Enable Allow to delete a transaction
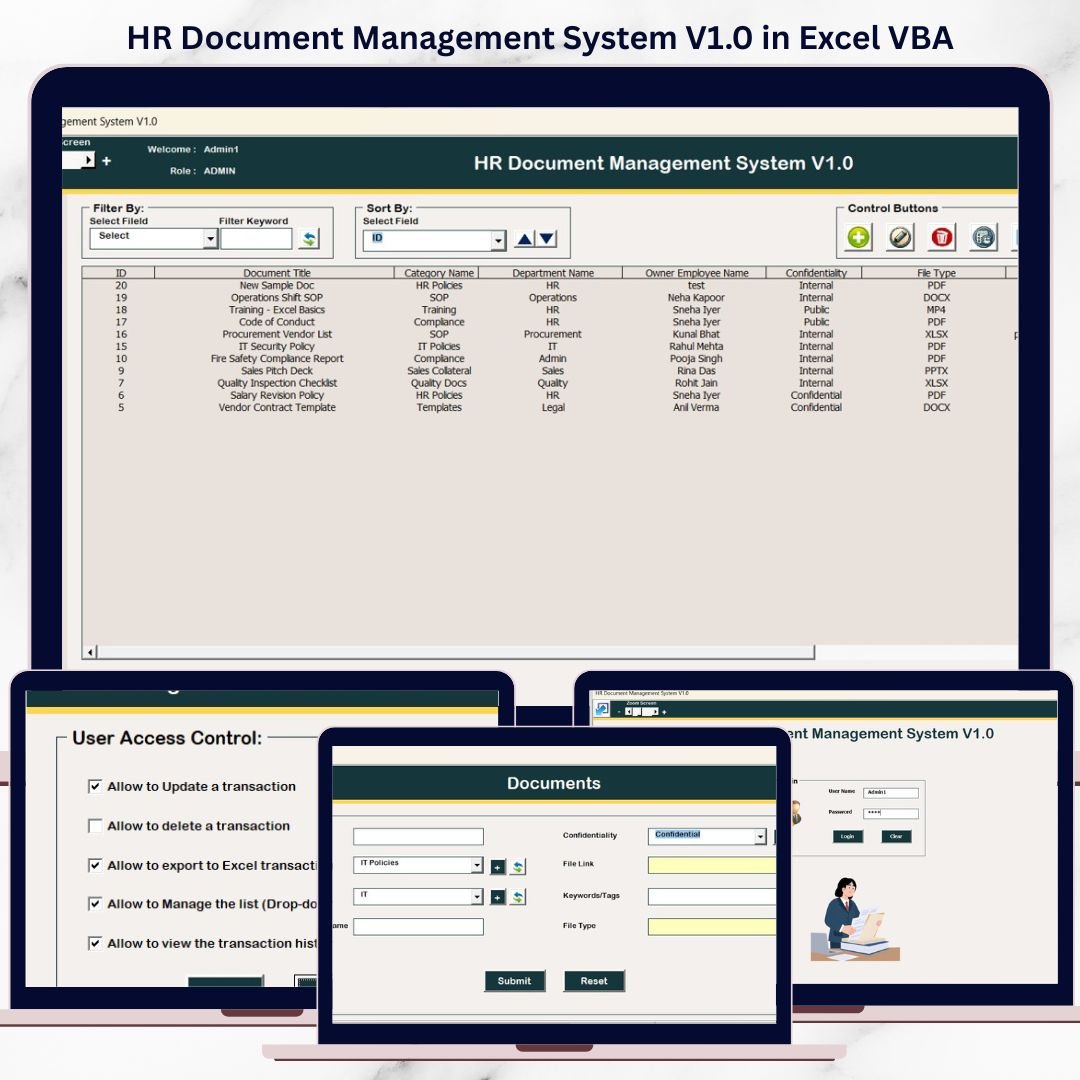 tap(96, 826)
